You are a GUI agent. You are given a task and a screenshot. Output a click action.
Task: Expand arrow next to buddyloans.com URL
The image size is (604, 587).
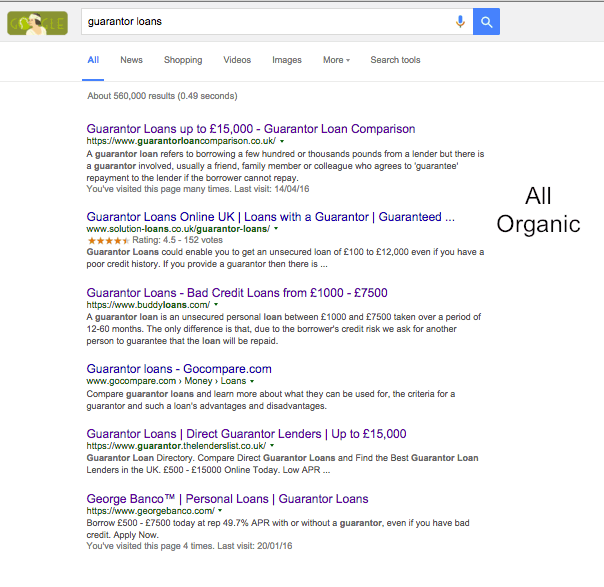pyautogui.click(x=216, y=305)
